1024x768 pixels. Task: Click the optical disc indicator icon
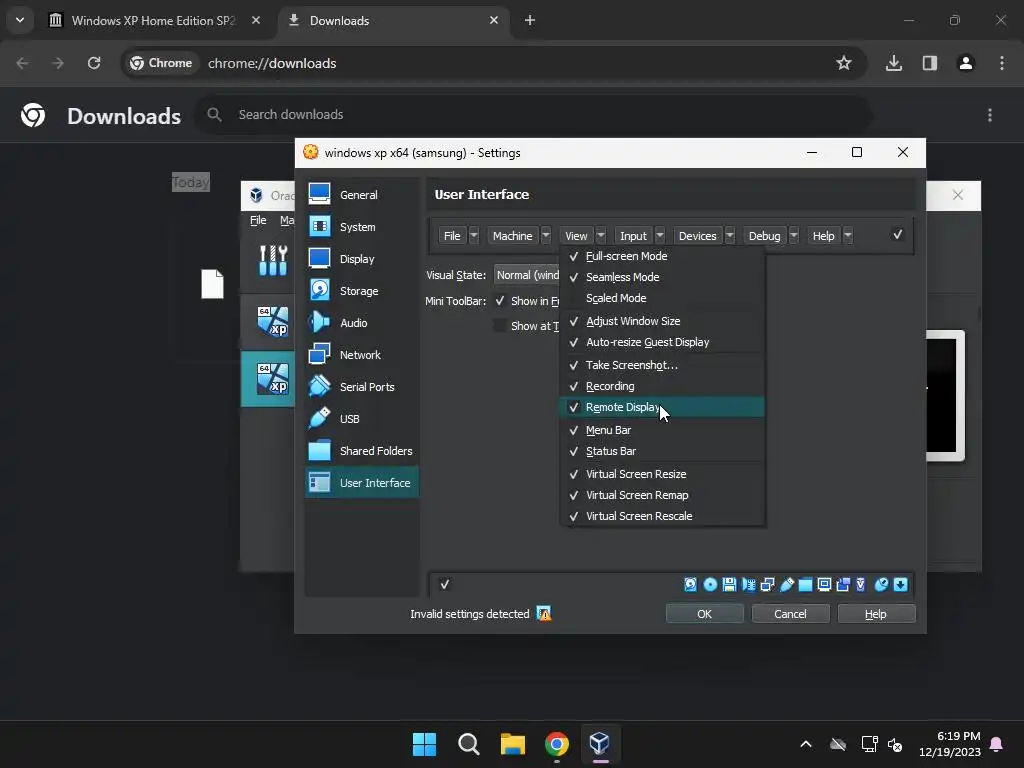pyautogui.click(x=710, y=584)
